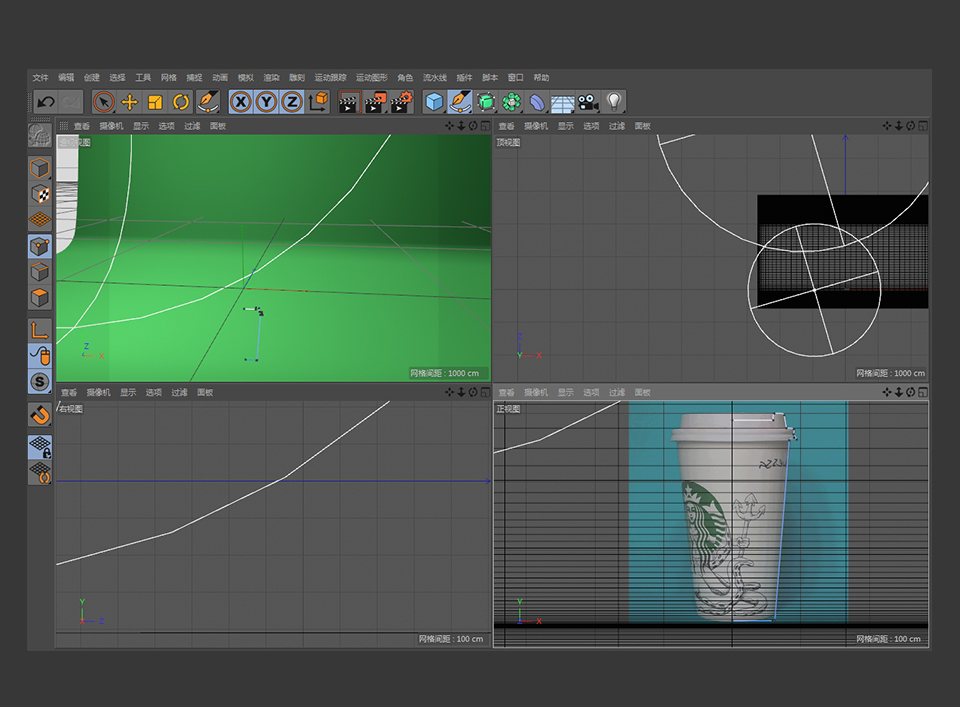The height and width of the screenshot is (707, 960).
Task: Click Planar Workplane icon at sidebar bottom
Action: coord(40,473)
